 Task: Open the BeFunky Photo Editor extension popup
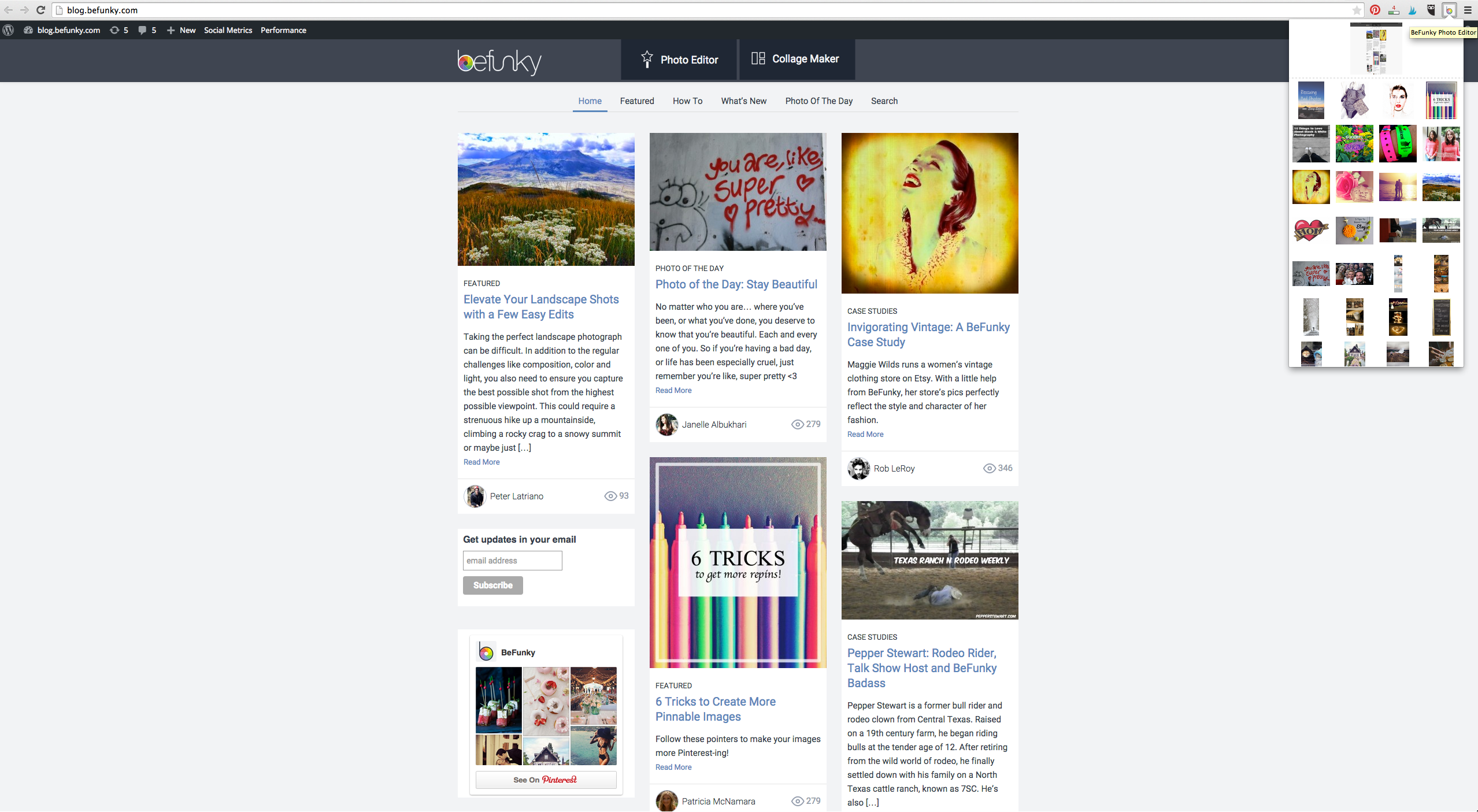coord(1450,10)
